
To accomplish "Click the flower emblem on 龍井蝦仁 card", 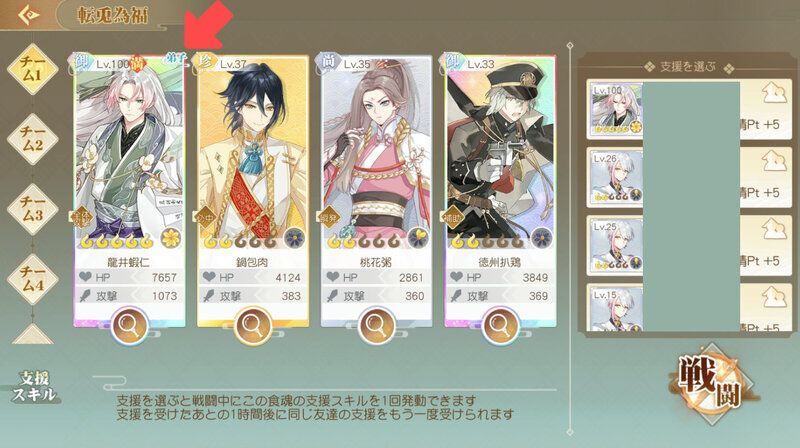I will [171, 238].
